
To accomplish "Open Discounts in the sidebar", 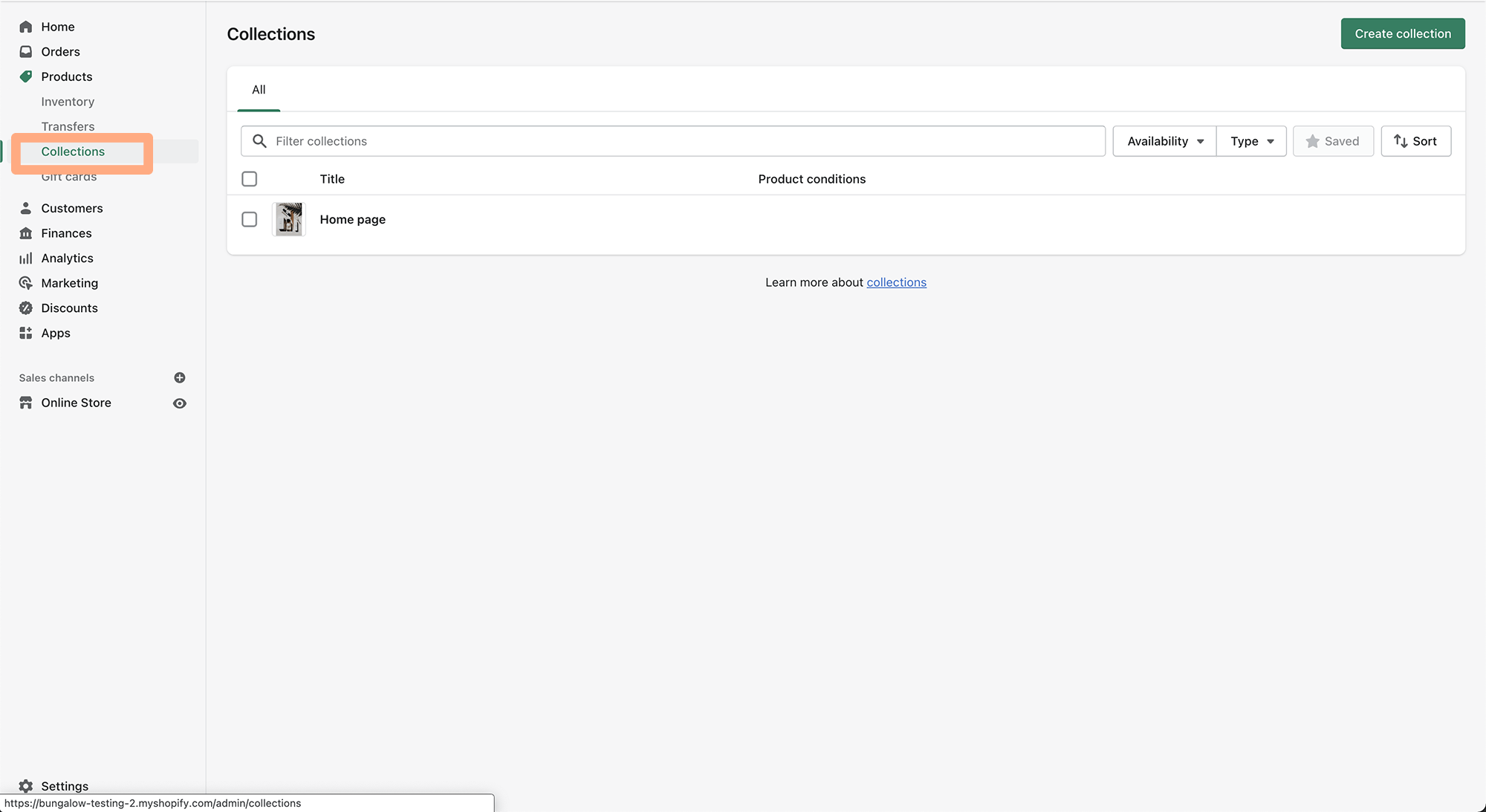I will (70, 308).
